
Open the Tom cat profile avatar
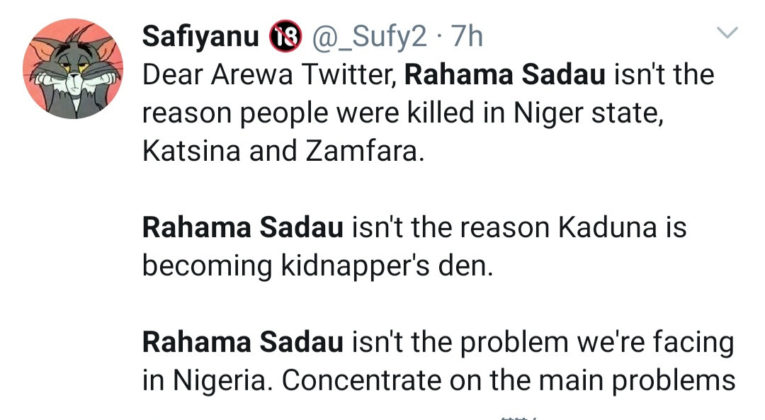[x=72, y=68]
